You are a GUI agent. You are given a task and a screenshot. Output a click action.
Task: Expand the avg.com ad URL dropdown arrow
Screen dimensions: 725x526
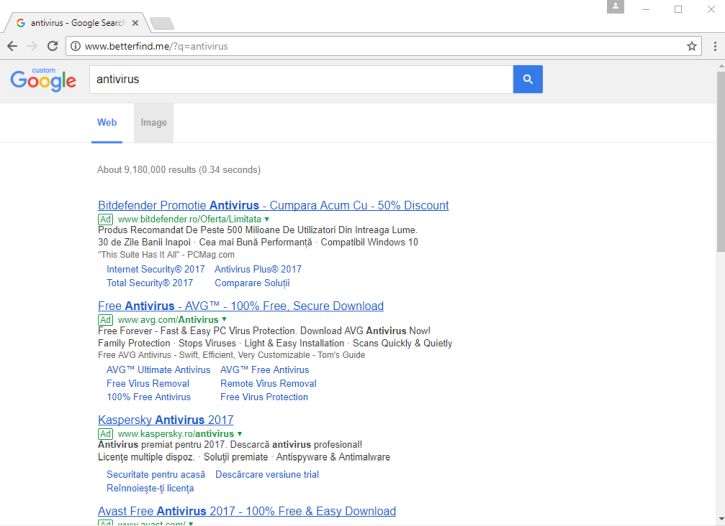click(224, 319)
